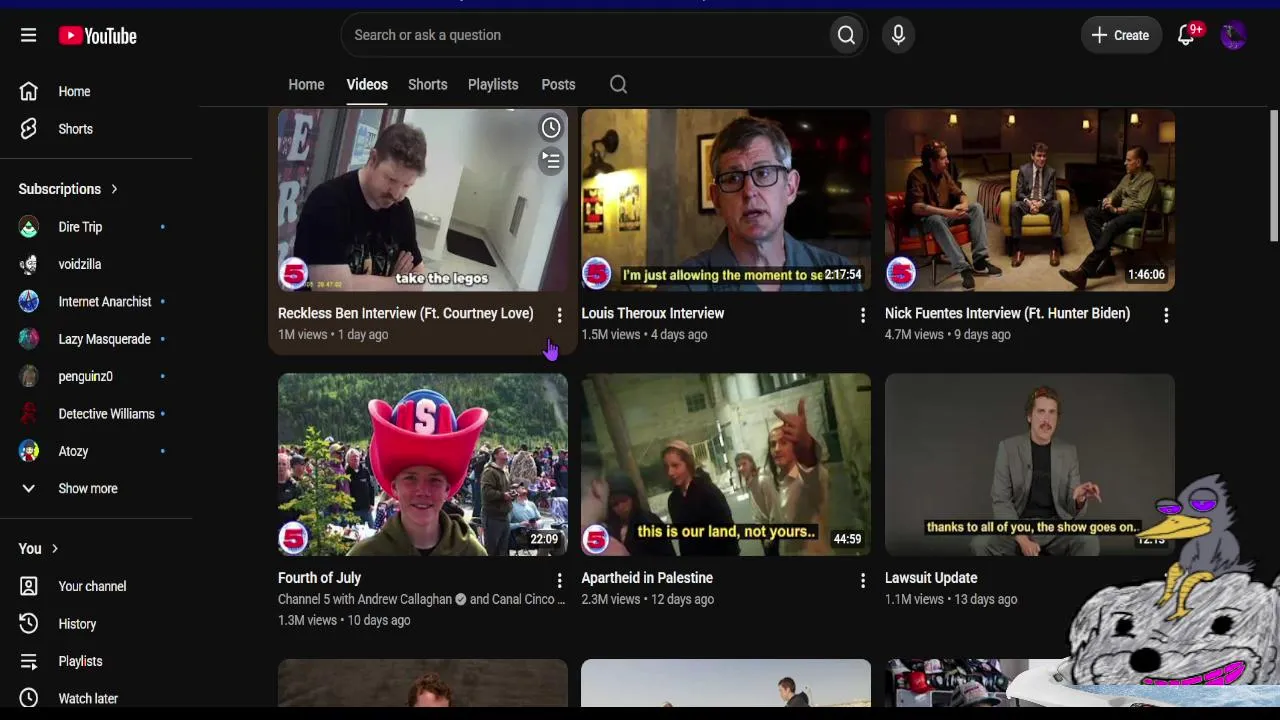Search within channel using magnifier icon
This screenshot has height=720, width=1280.
(618, 85)
